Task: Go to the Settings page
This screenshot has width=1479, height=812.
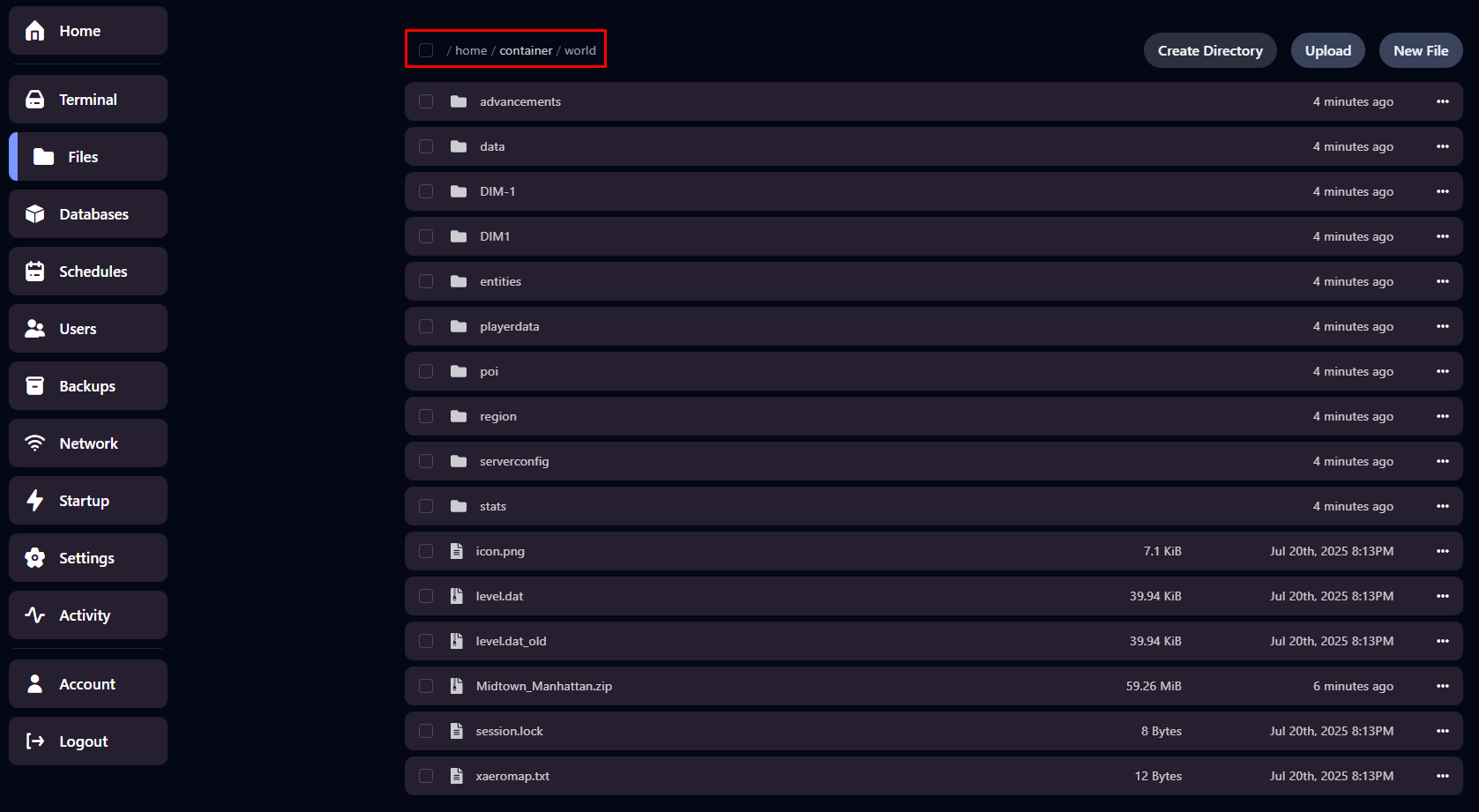Action: [x=86, y=558]
